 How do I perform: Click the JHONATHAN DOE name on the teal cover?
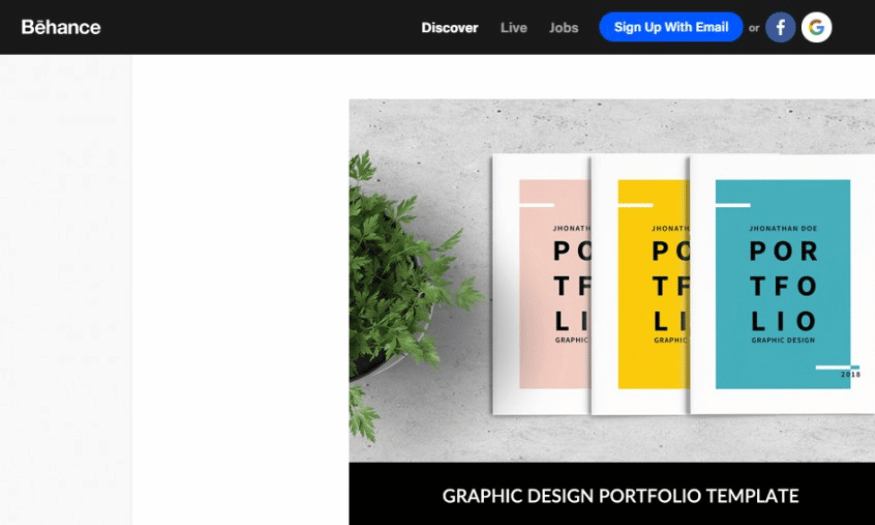(783, 228)
